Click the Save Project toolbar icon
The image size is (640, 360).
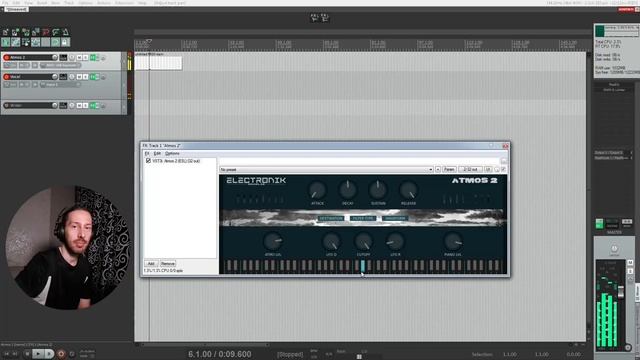coord(26,32)
